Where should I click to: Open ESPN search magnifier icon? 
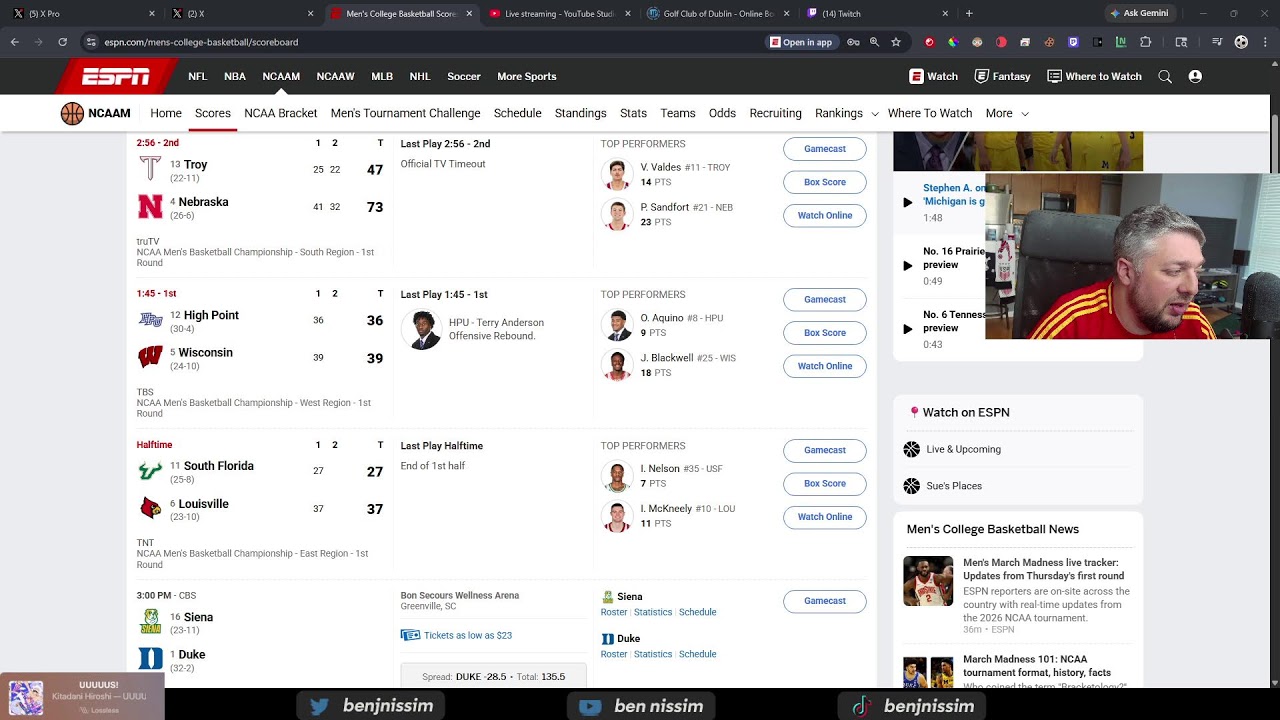1165,76
